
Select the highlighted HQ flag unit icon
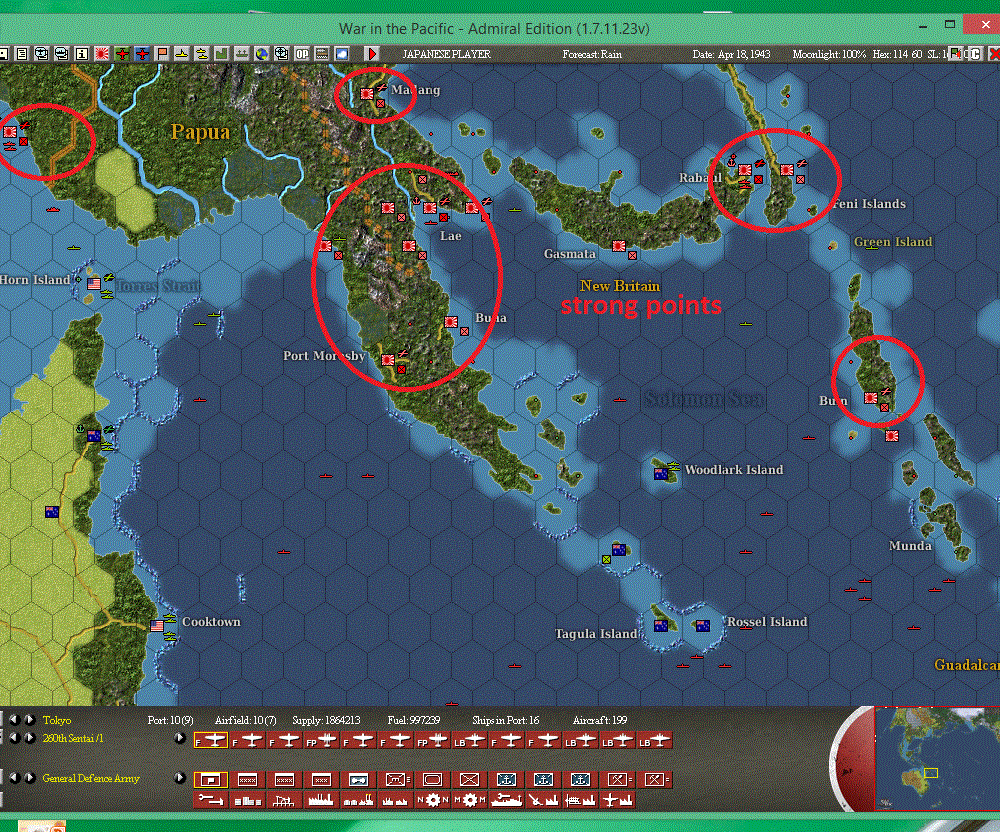(x=210, y=780)
